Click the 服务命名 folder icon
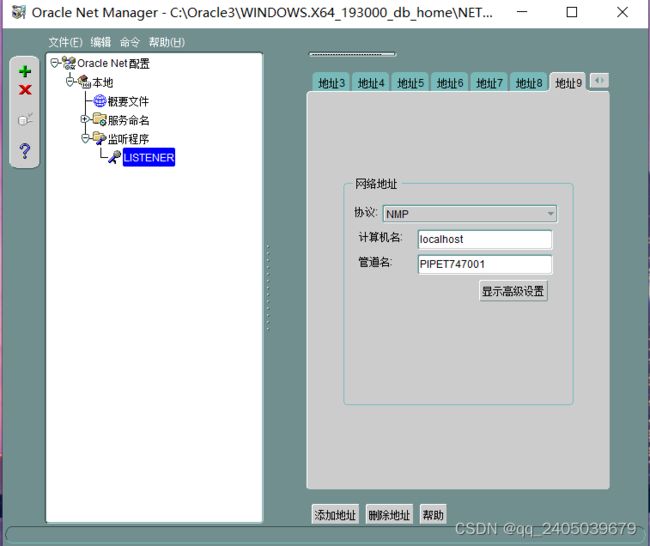Screen dimensions: 650x546 pos(99,119)
